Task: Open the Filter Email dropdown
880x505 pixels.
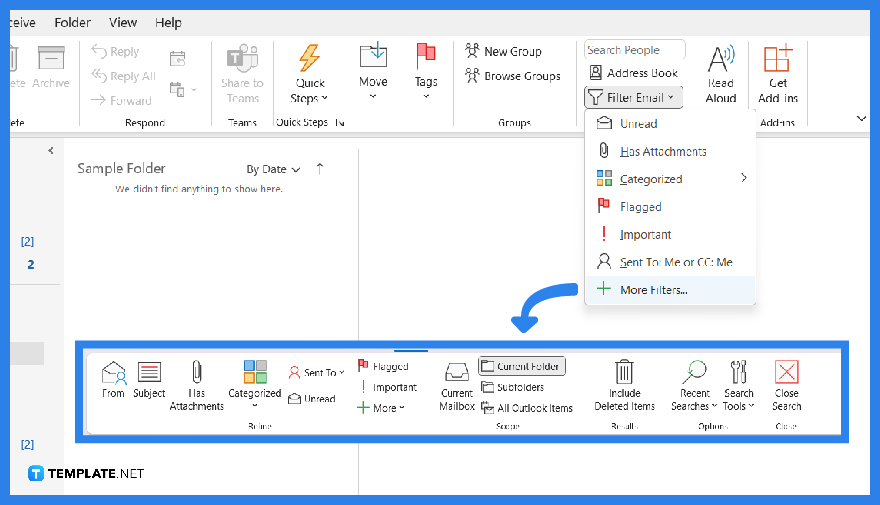Action: click(x=633, y=98)
